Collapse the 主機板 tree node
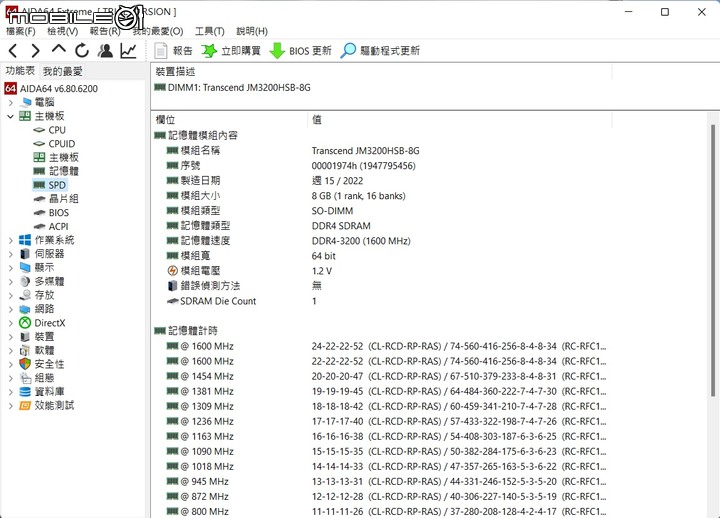 [11, 116]
